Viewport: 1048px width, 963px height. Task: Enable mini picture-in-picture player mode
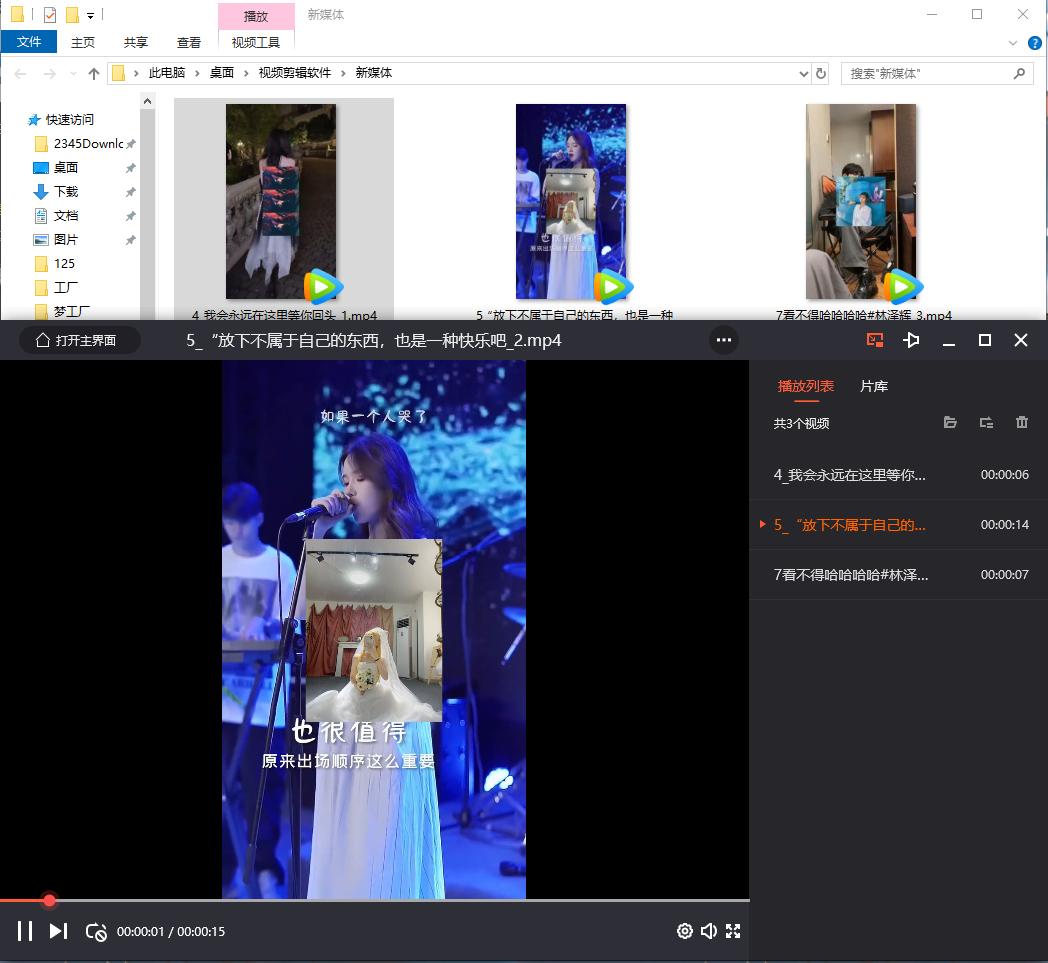pyautogui.click(x=875, y=340)
